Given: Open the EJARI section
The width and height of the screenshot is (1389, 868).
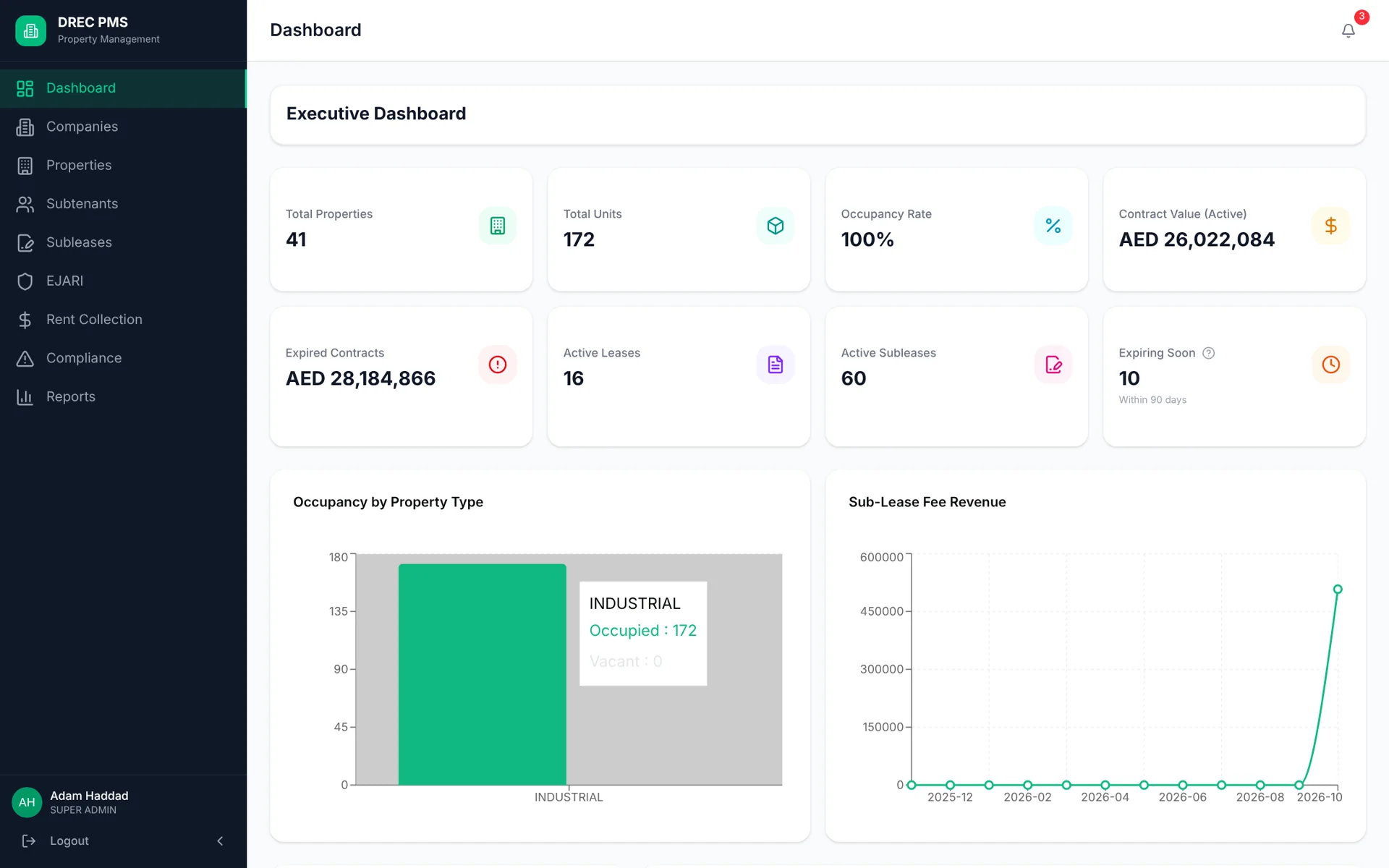Looking at the screenshot, I should click(x=123, y=281).
